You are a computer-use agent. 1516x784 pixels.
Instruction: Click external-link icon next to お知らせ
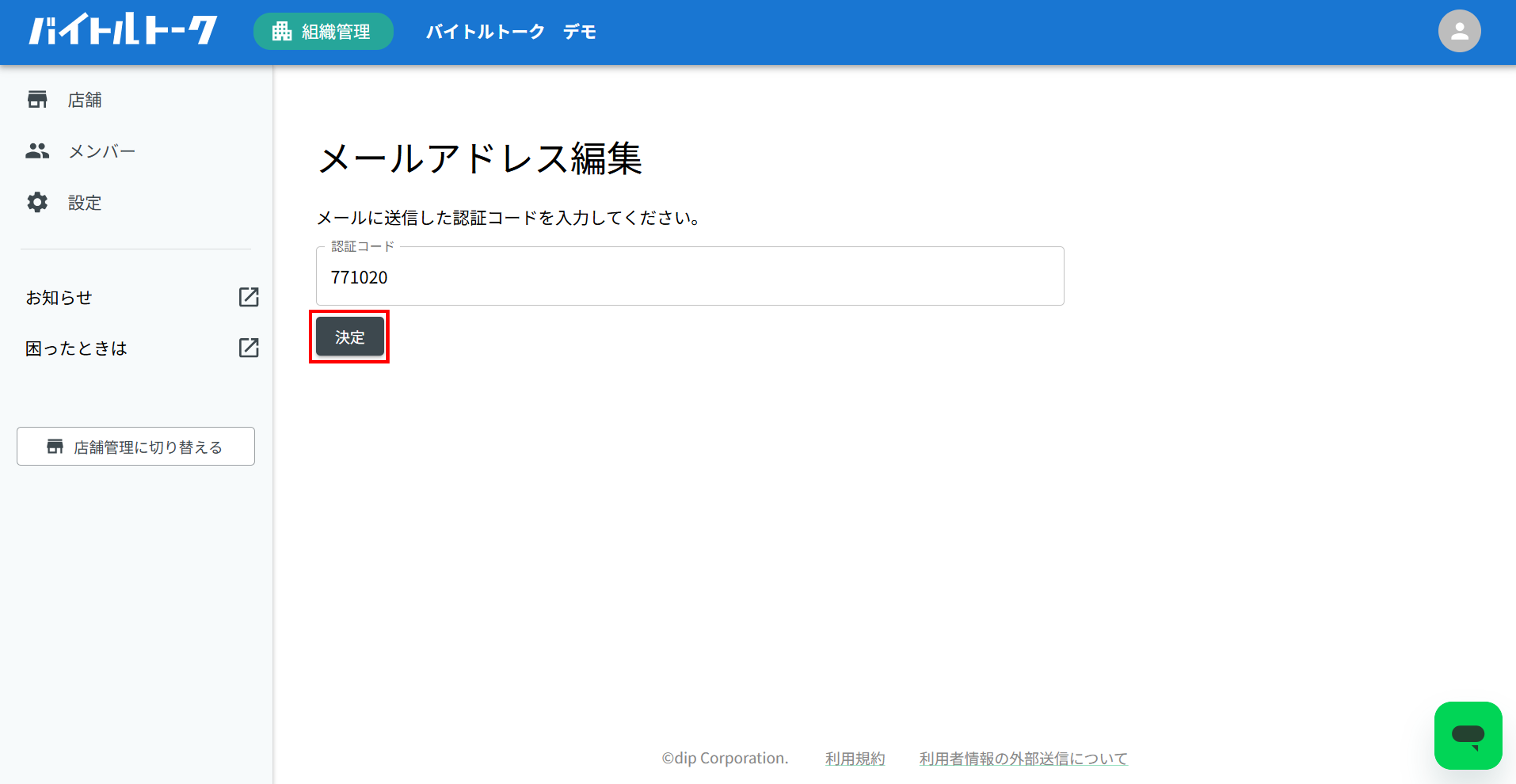click(x=249, y=297)
